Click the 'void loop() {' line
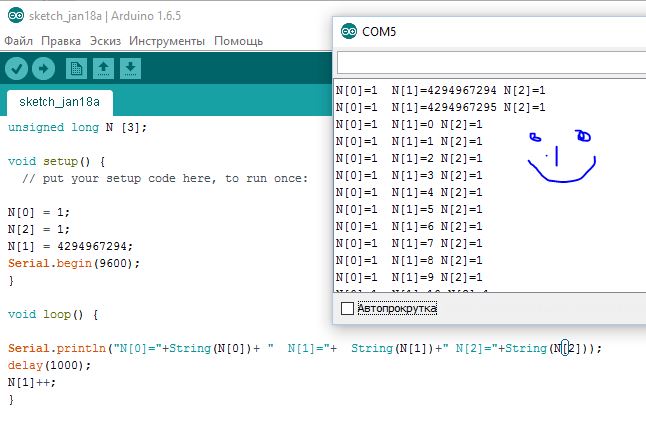This screenshot has height=429, width=646. [x=53, y=314]
